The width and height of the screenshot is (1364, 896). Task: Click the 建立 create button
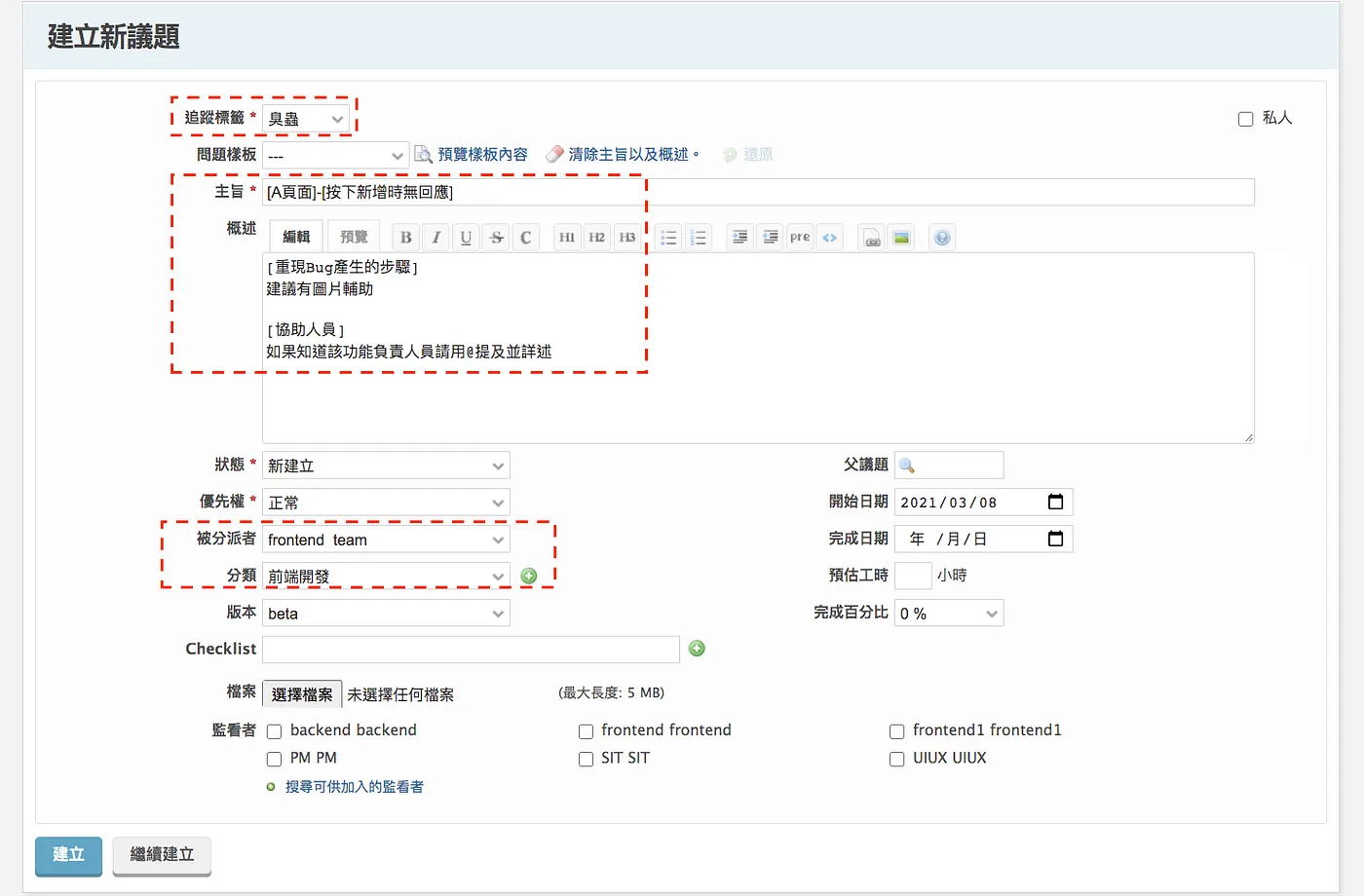(x=68, y=855)
